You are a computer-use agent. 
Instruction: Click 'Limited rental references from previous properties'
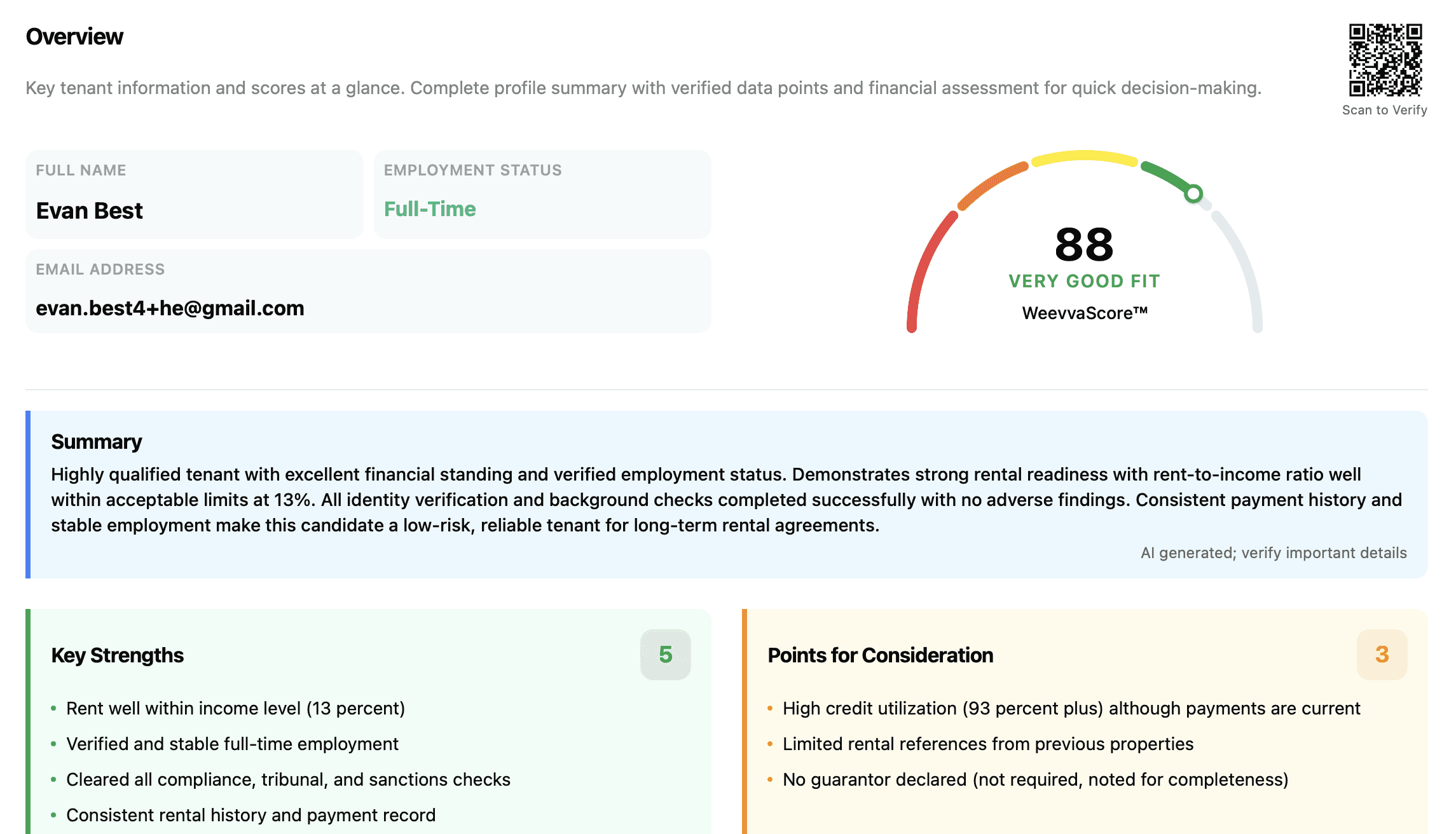[x=988, y=744]
